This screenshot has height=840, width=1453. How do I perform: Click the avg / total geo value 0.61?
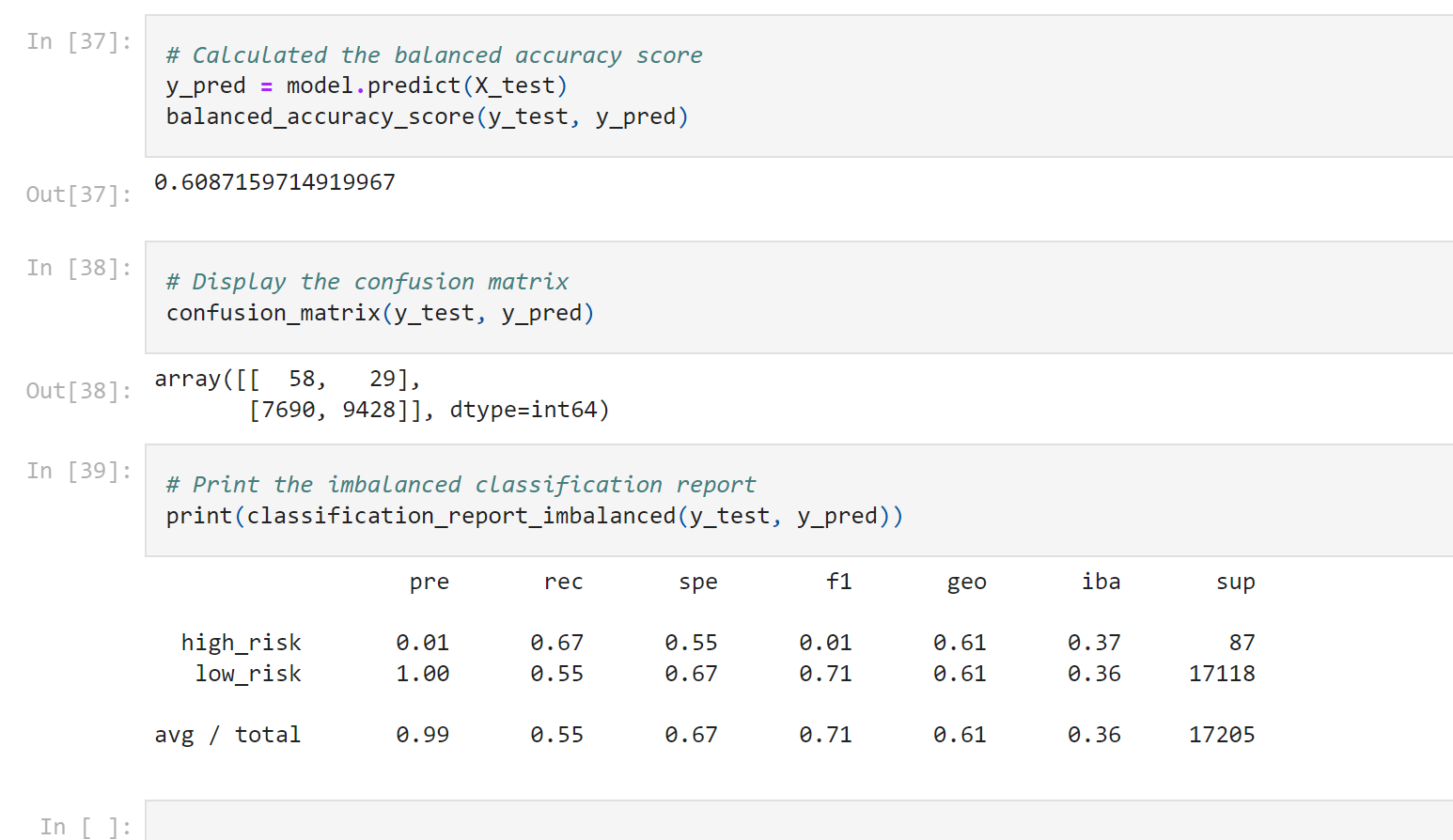[x=961, y=735]
